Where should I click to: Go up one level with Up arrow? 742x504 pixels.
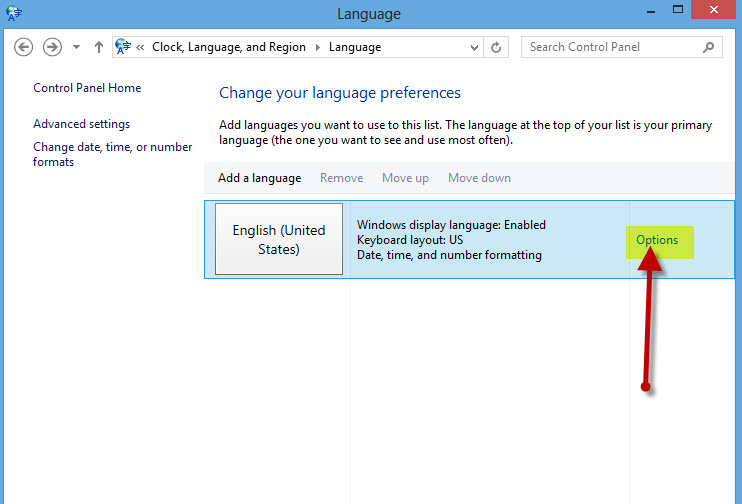click(98, 47)
